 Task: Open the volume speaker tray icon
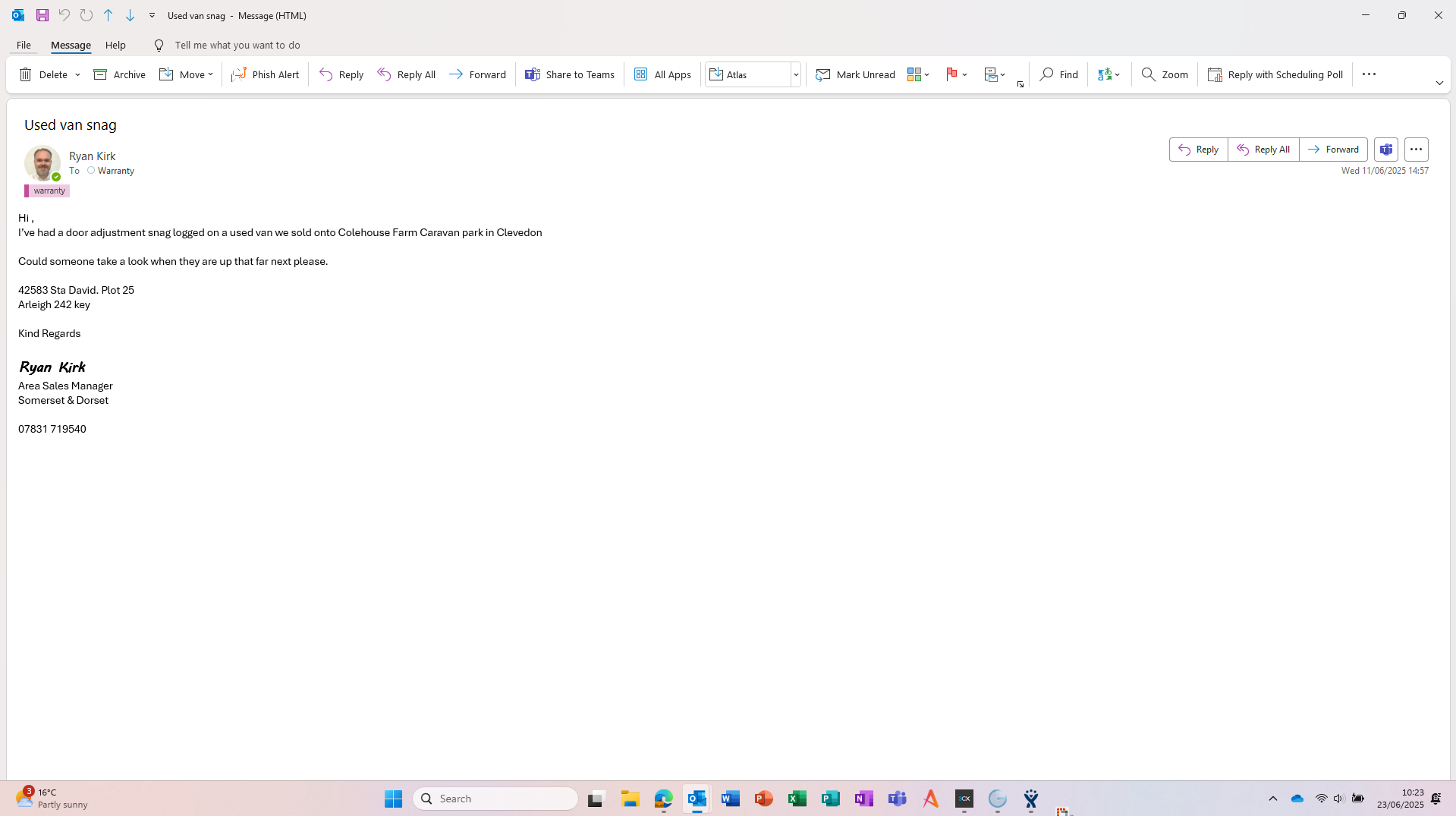click(x=1339, y=799)
